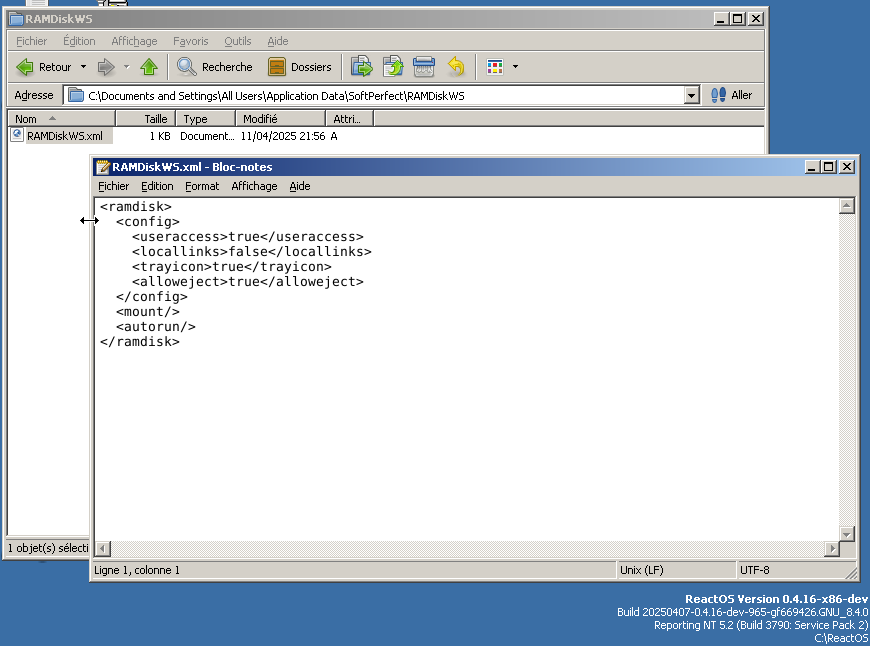
Task: Open the Aide menu in Bloc-notes
Action: (300, 186)
